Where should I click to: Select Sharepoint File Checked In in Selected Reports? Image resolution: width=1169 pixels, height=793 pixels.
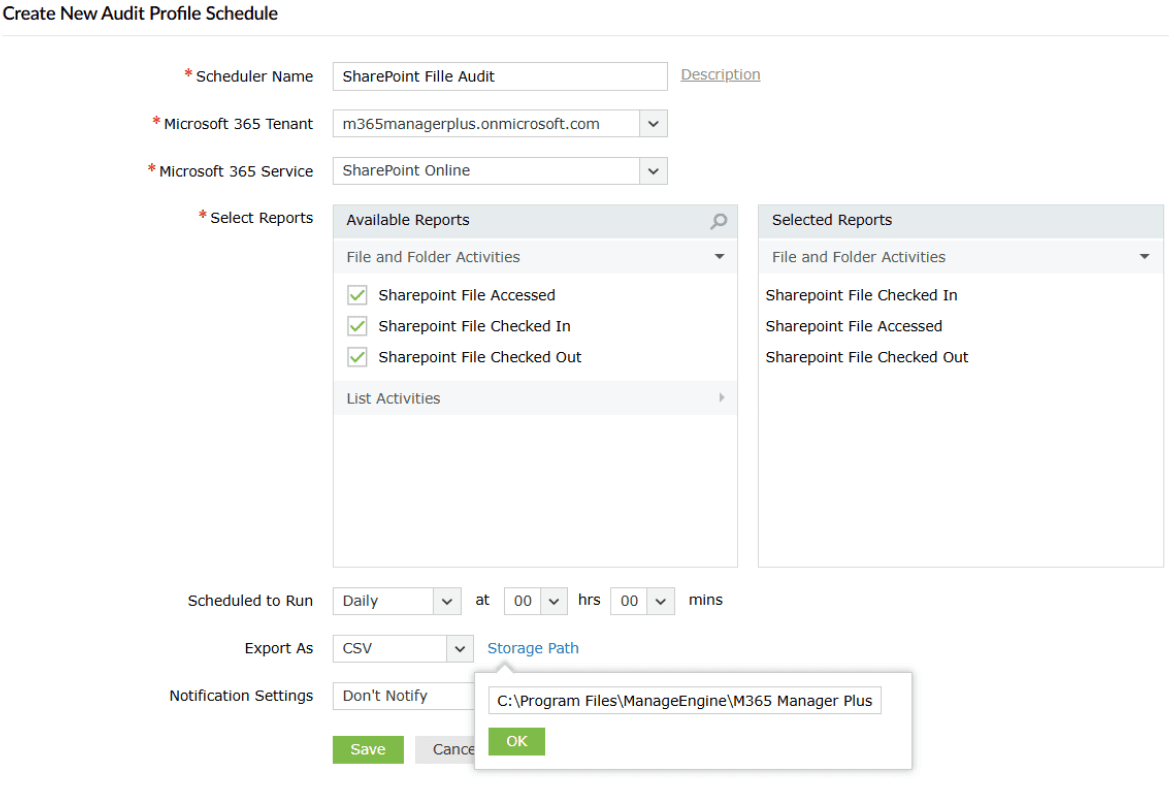861,295
